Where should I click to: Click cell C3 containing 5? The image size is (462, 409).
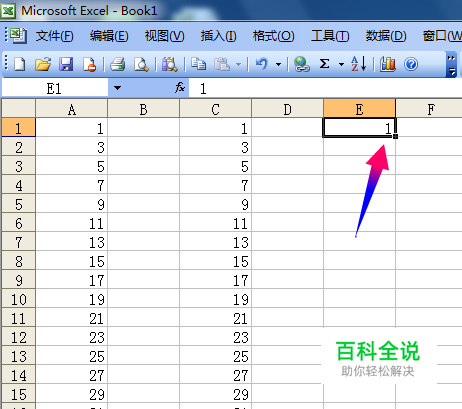click(x=216, y=165)
